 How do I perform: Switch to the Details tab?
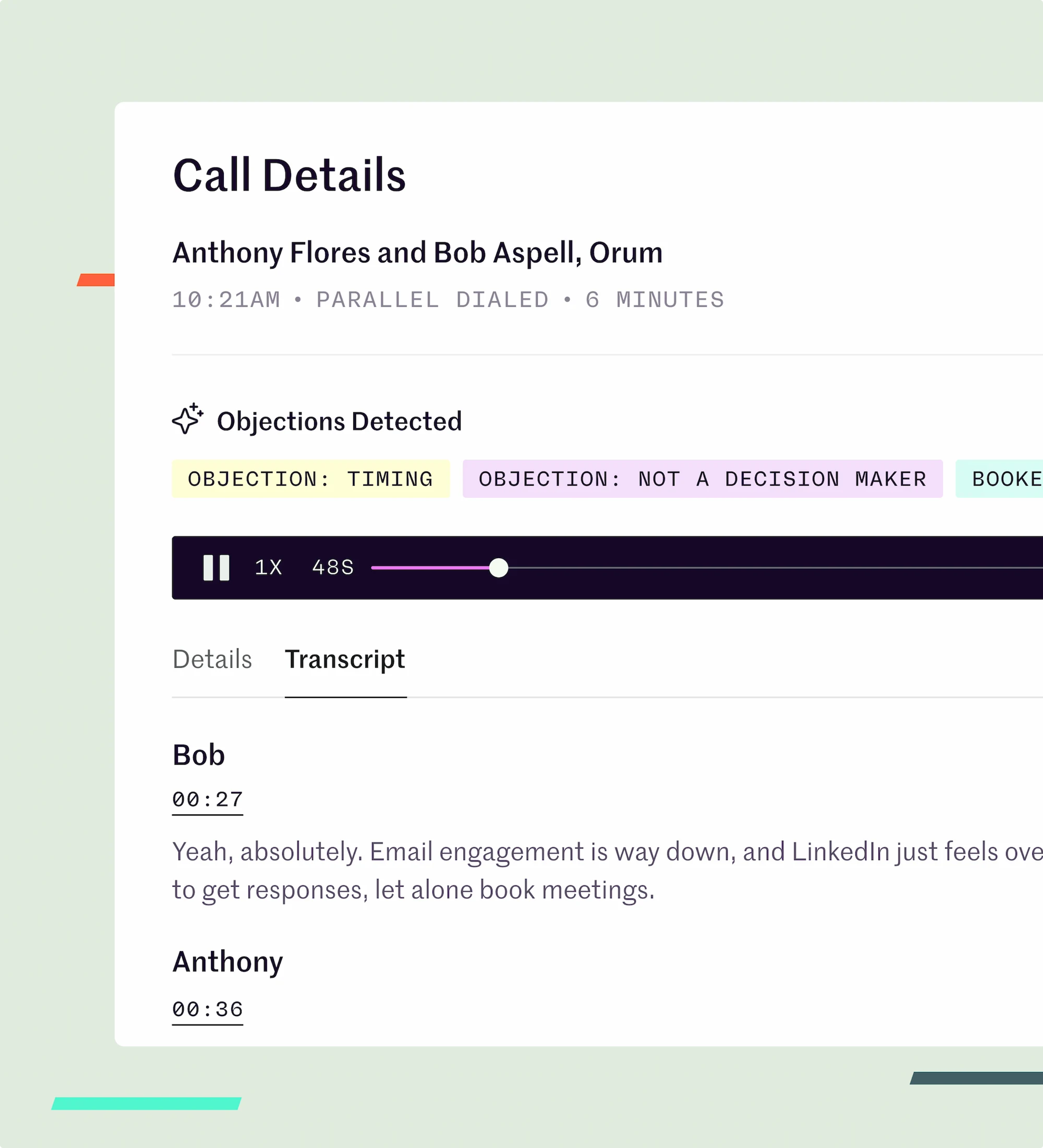(x=212, y=659)
